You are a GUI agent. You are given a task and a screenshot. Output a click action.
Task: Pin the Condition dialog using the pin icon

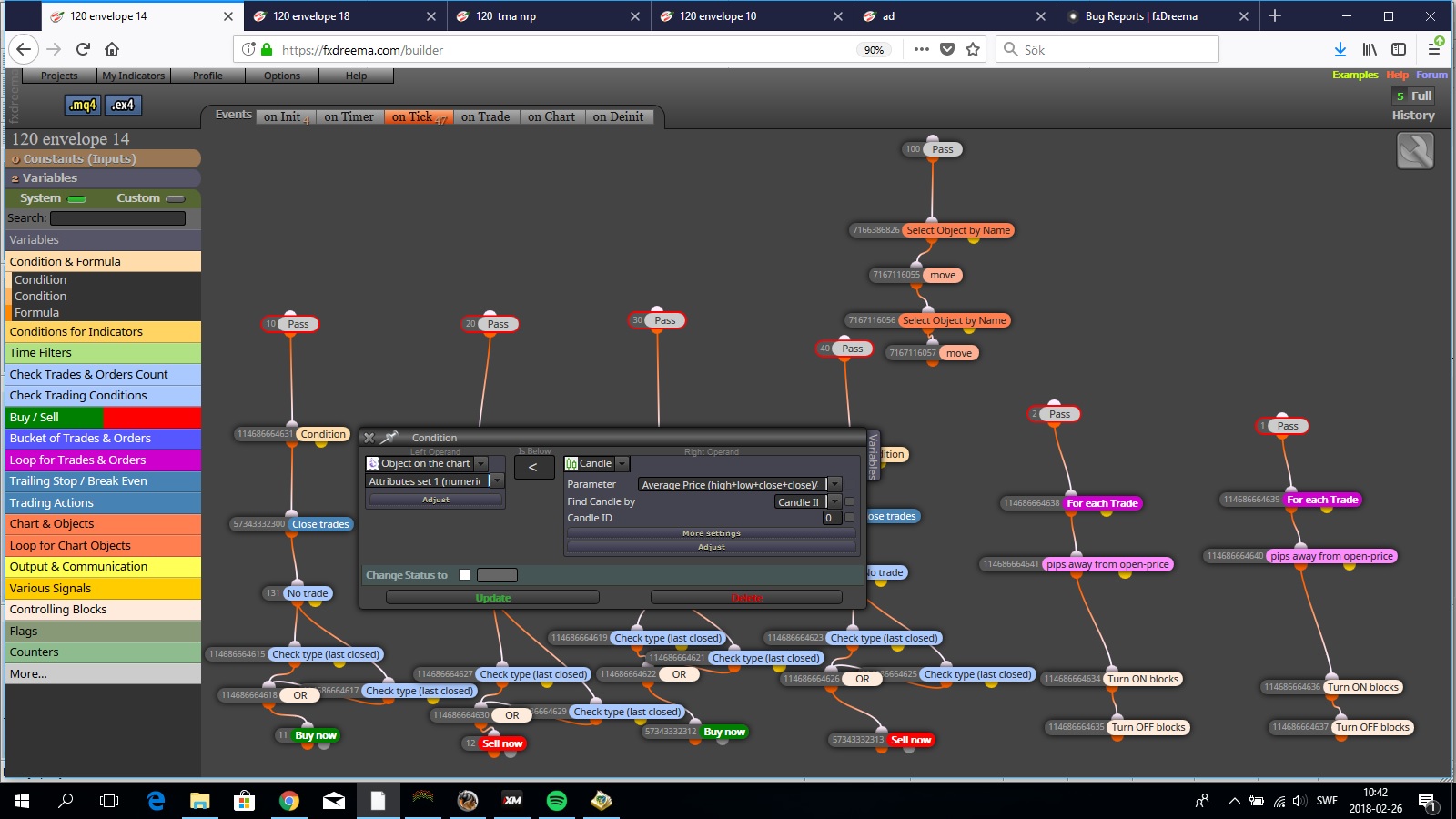coord(389,438)
